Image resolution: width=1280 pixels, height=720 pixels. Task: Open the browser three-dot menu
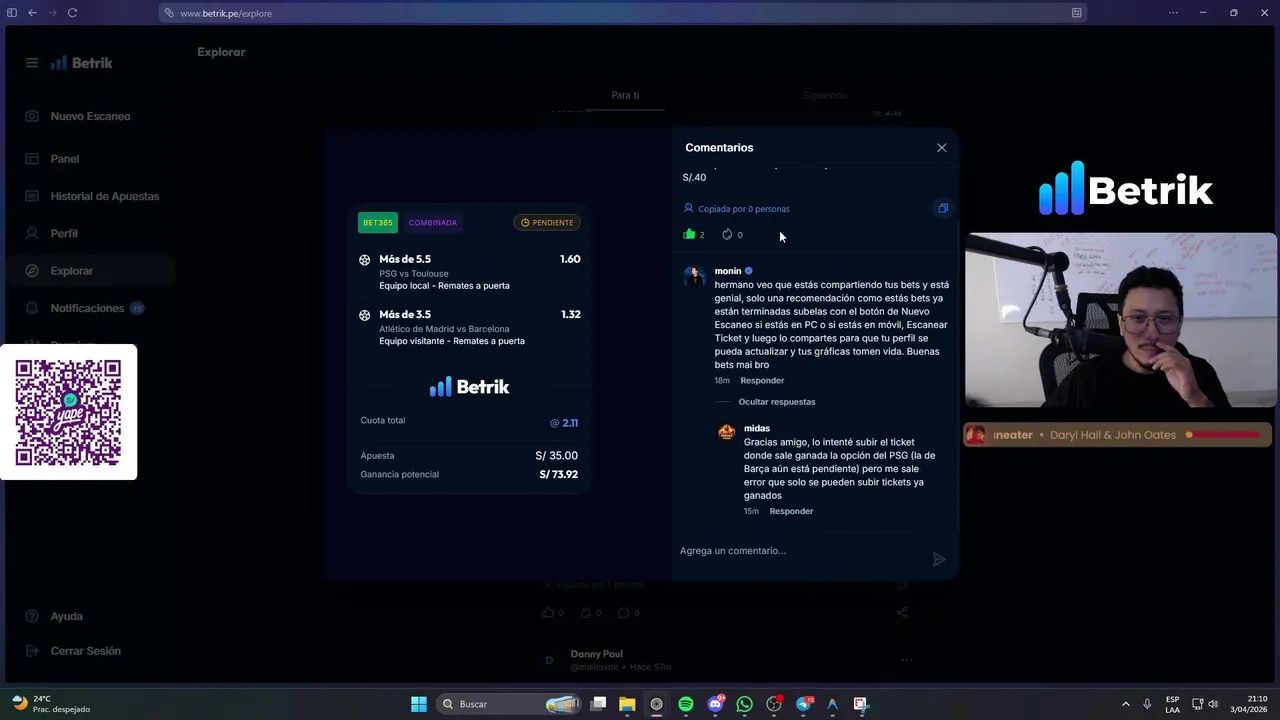(1173, 13)
